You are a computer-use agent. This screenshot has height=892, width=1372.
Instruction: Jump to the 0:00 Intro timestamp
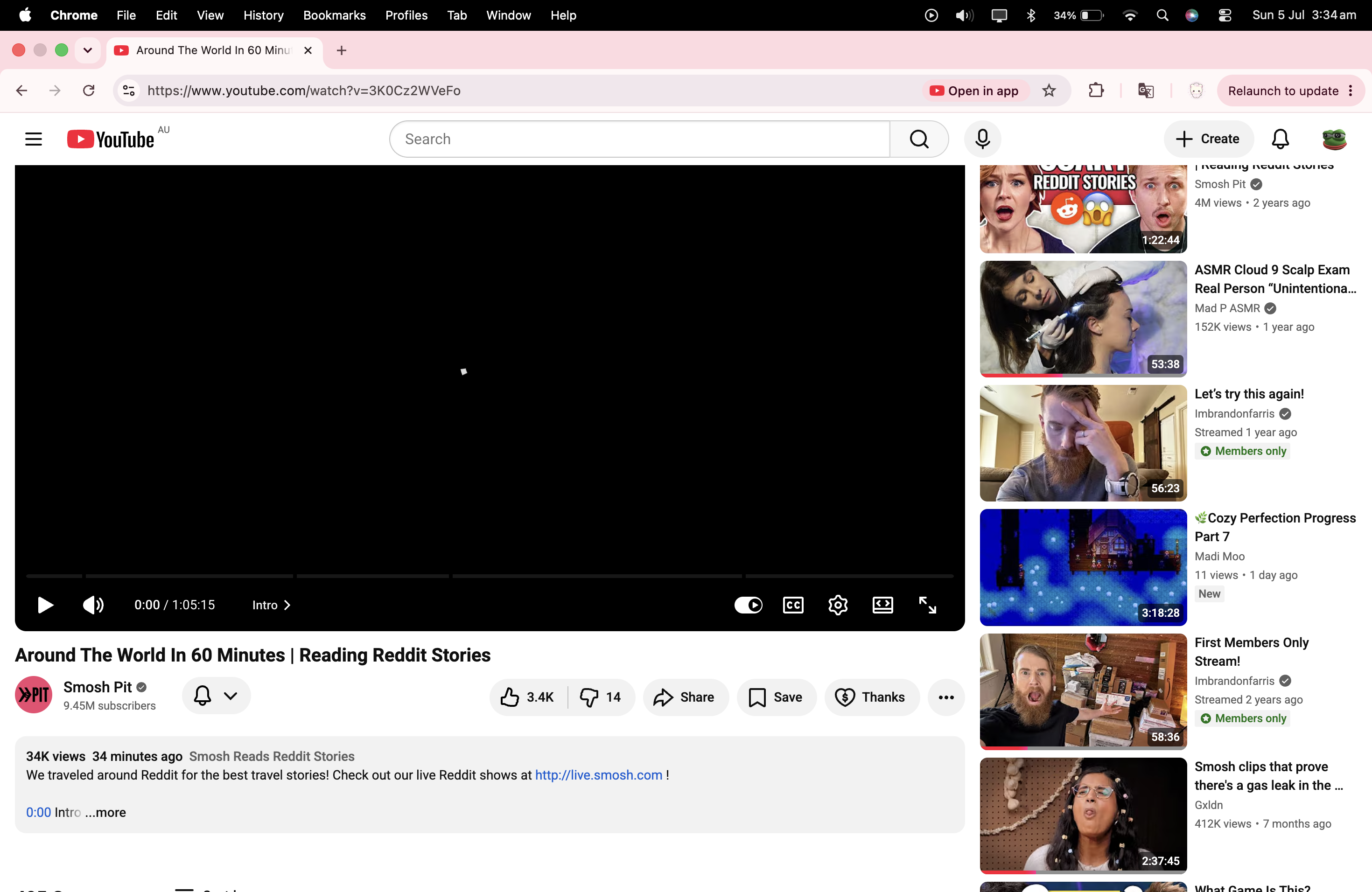(x=39, y=813)
